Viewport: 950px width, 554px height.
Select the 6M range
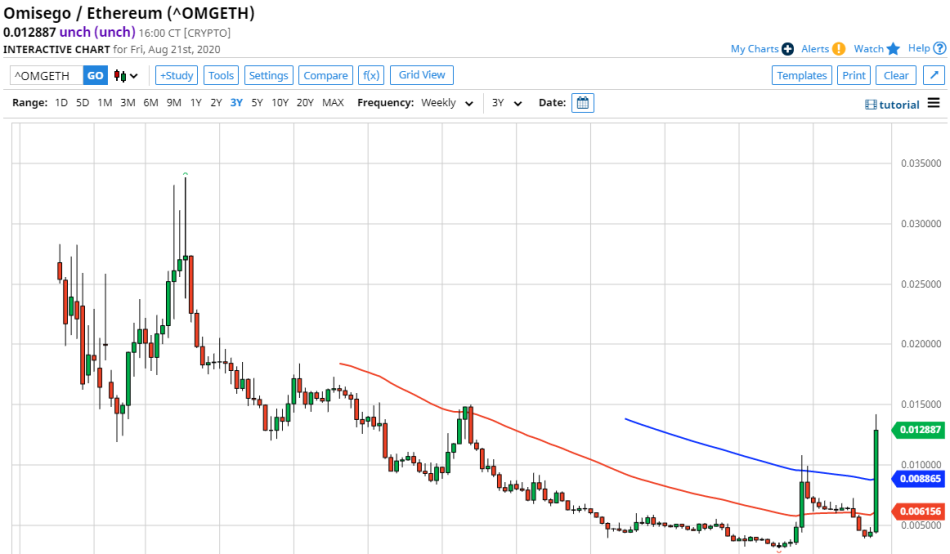click(151, 103)
